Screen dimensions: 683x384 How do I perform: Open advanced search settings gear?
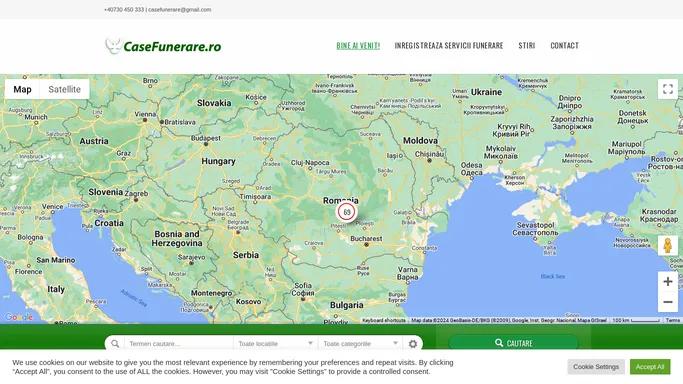tap(413, 344)
